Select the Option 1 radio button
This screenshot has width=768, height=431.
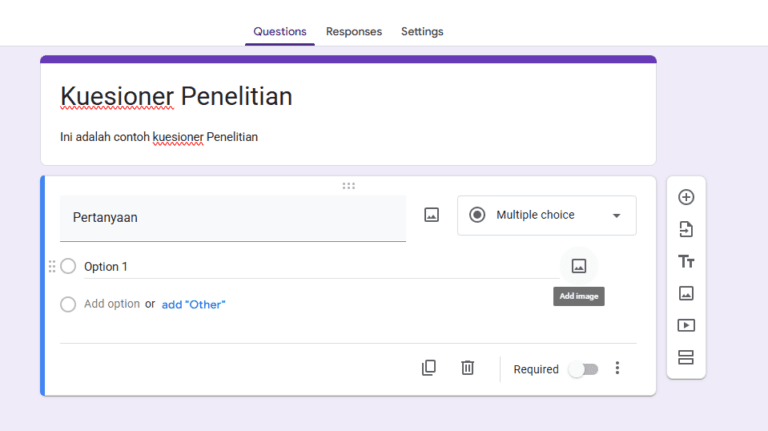[x=68, y=266]
